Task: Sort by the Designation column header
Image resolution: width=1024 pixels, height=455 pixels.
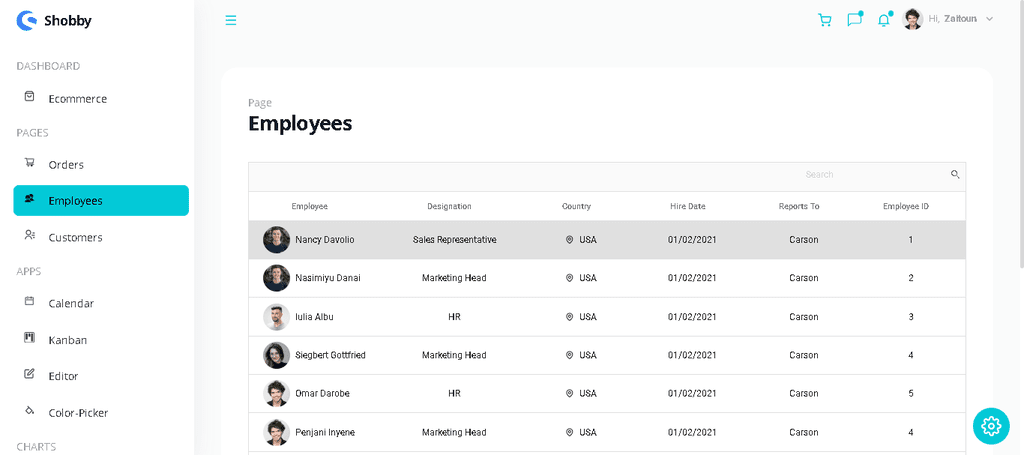Action: pos(449,206)
